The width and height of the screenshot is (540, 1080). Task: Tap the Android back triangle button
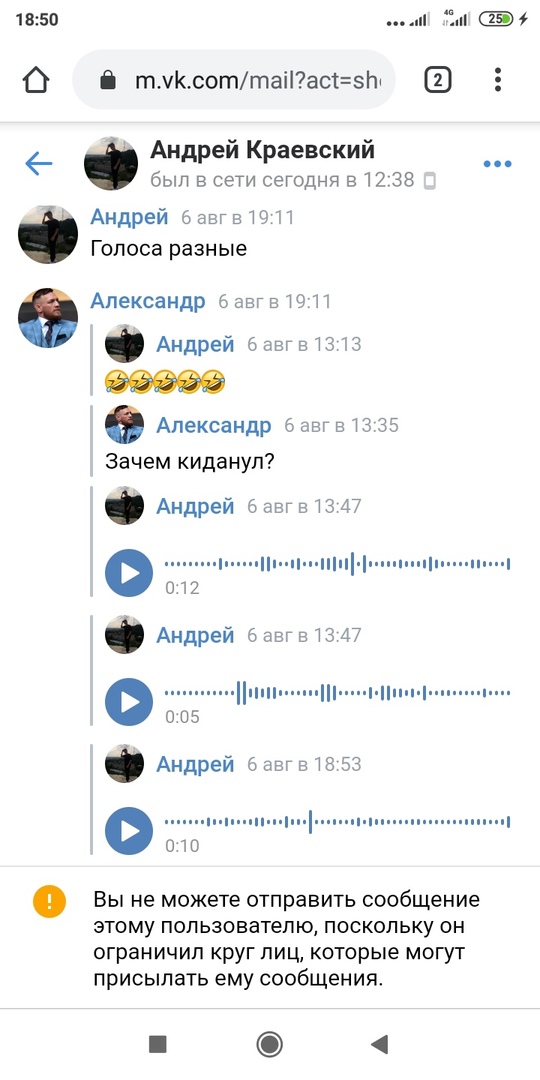click(380, 1044)
